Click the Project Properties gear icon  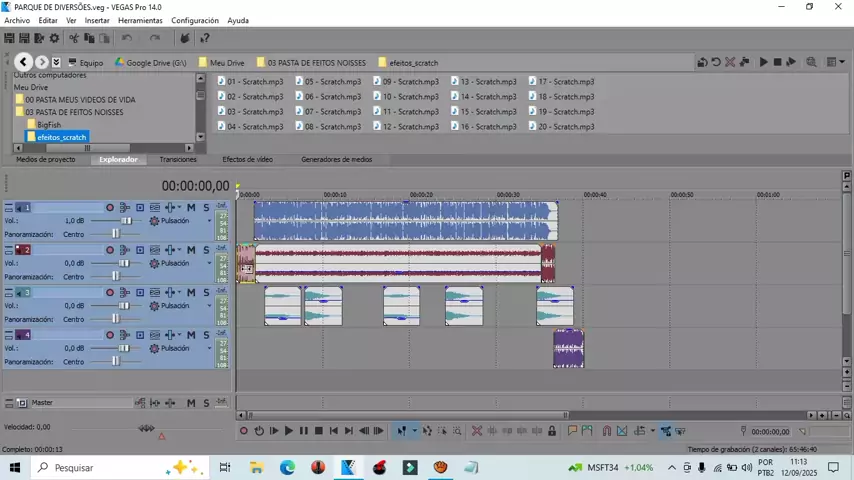54,39
